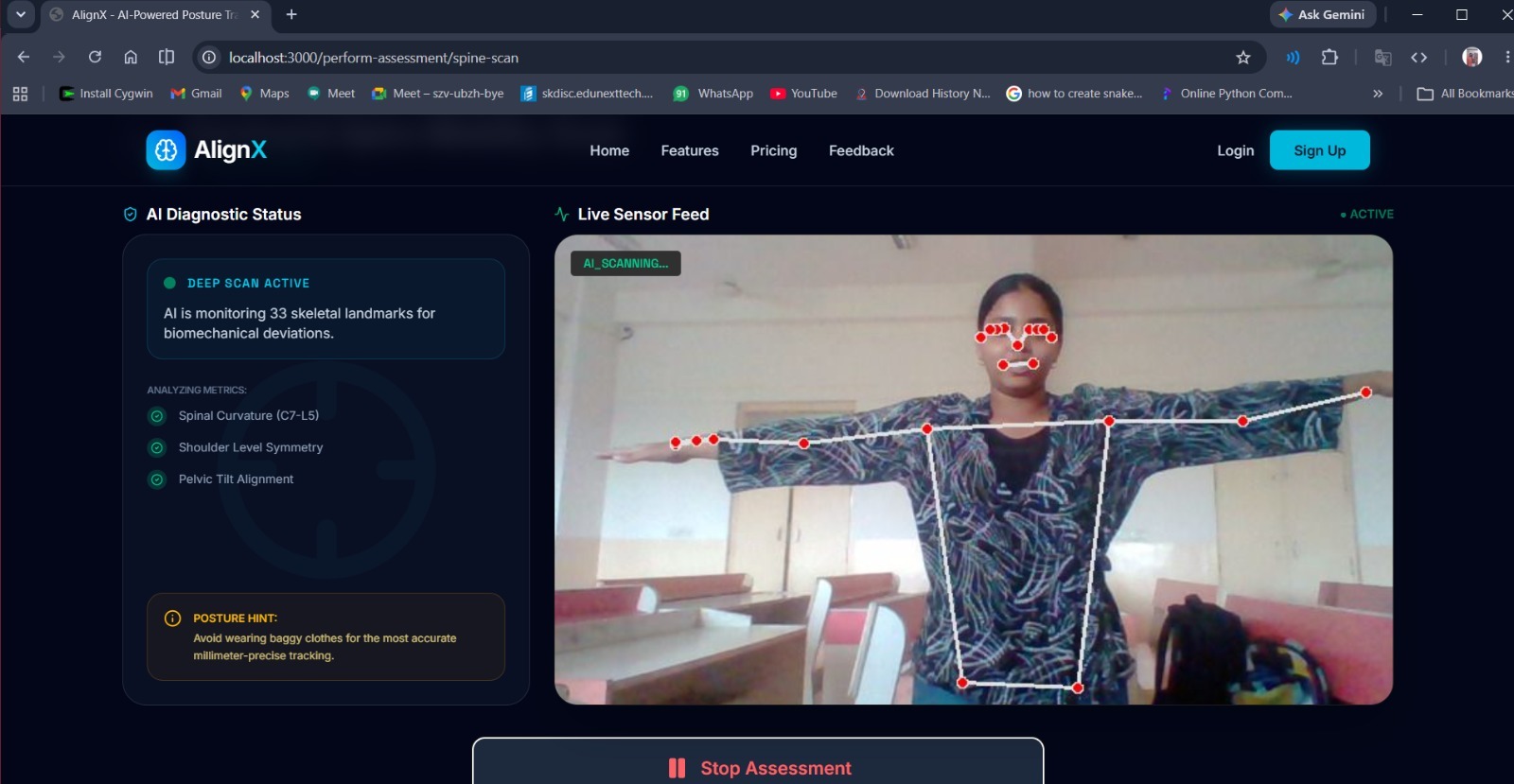Go to the Home nav item

click(609, 150)
